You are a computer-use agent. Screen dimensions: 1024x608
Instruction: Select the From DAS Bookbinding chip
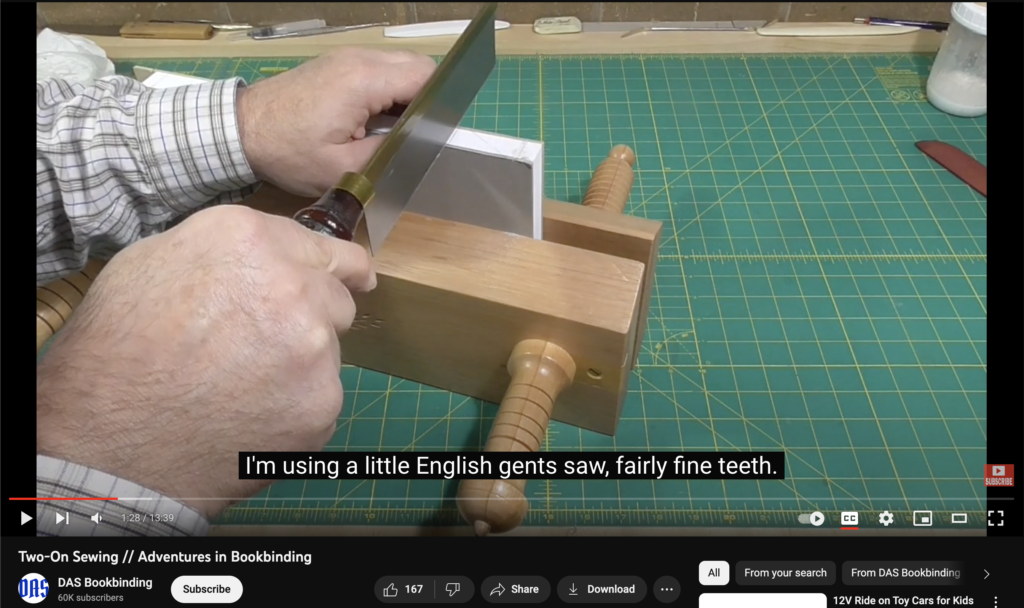pos(905,573)
